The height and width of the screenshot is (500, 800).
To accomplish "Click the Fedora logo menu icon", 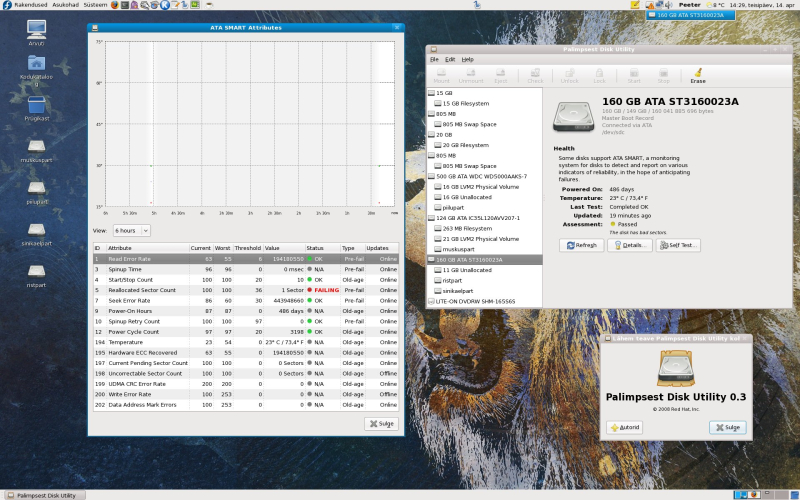I will [x=7, y=5].
